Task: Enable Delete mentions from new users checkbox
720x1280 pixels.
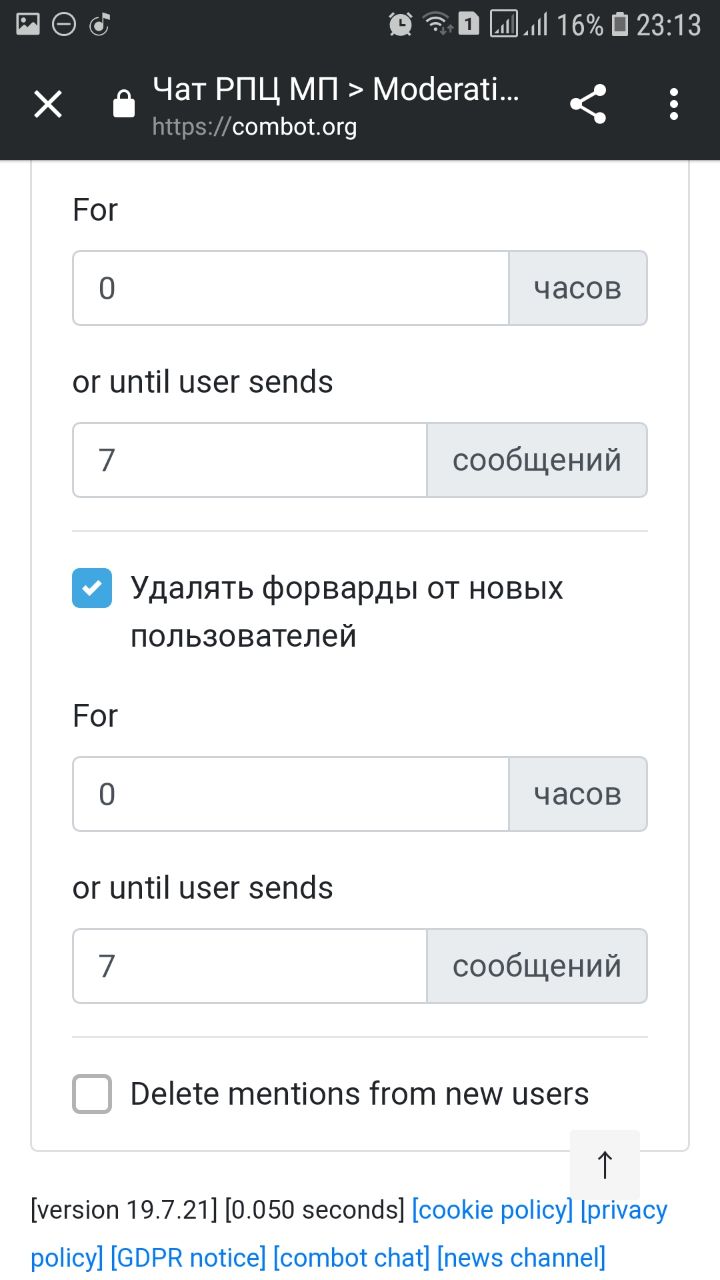Action: coord(92,1094)
